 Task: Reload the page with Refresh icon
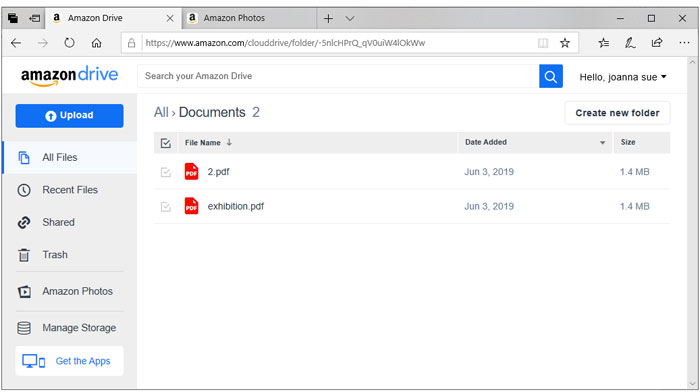(69, 43)
